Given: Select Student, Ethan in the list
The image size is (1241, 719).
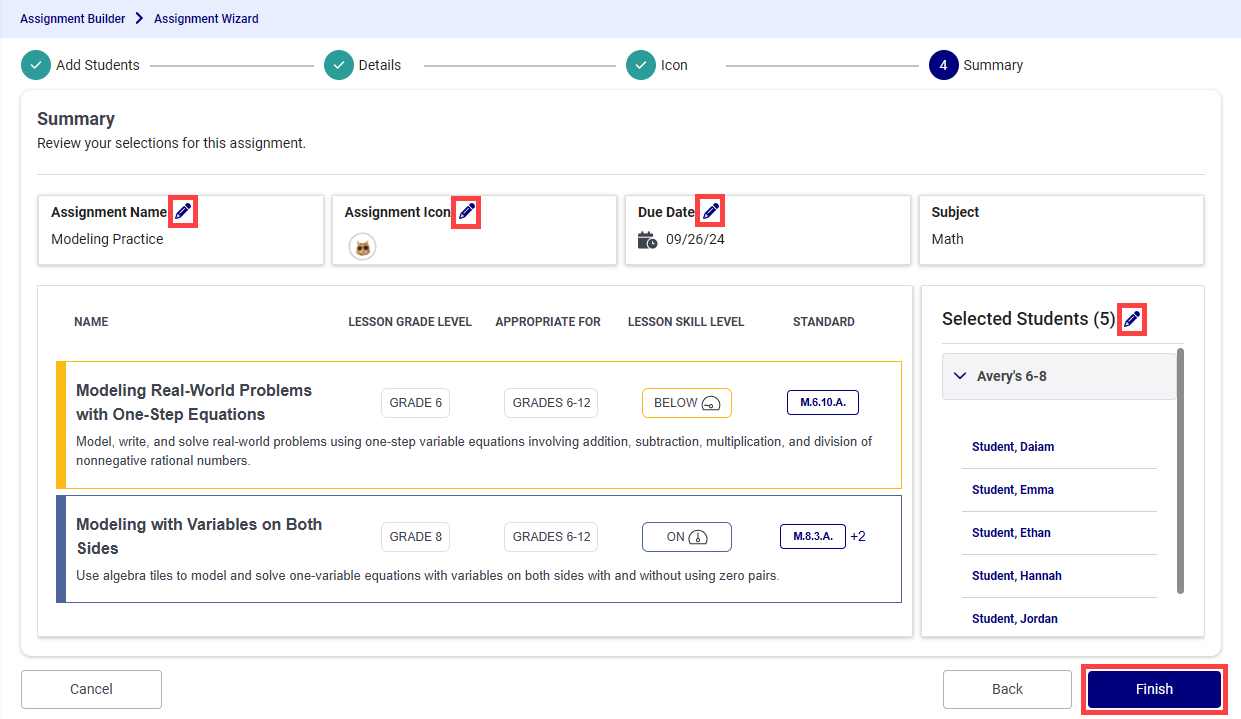Looking at the screenshot, I should (1011, 533).
